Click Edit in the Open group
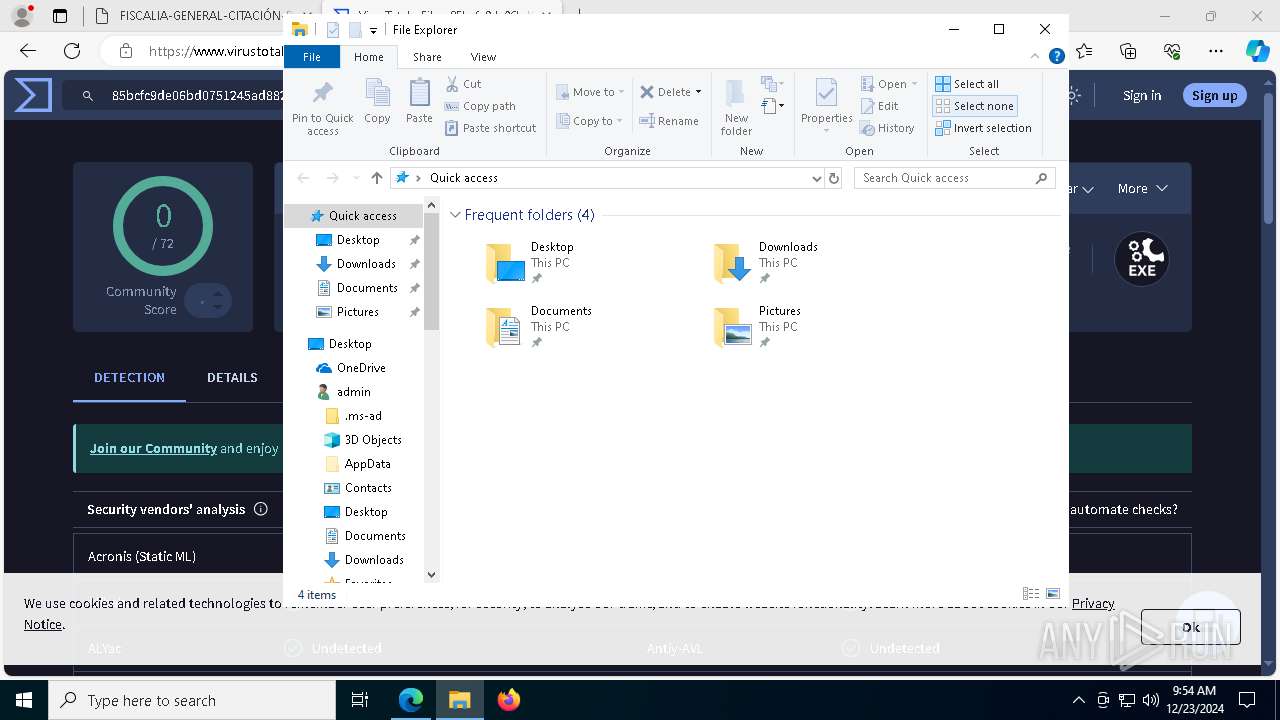This screenshot has height=720, width=1280. [x=879, y=106]
